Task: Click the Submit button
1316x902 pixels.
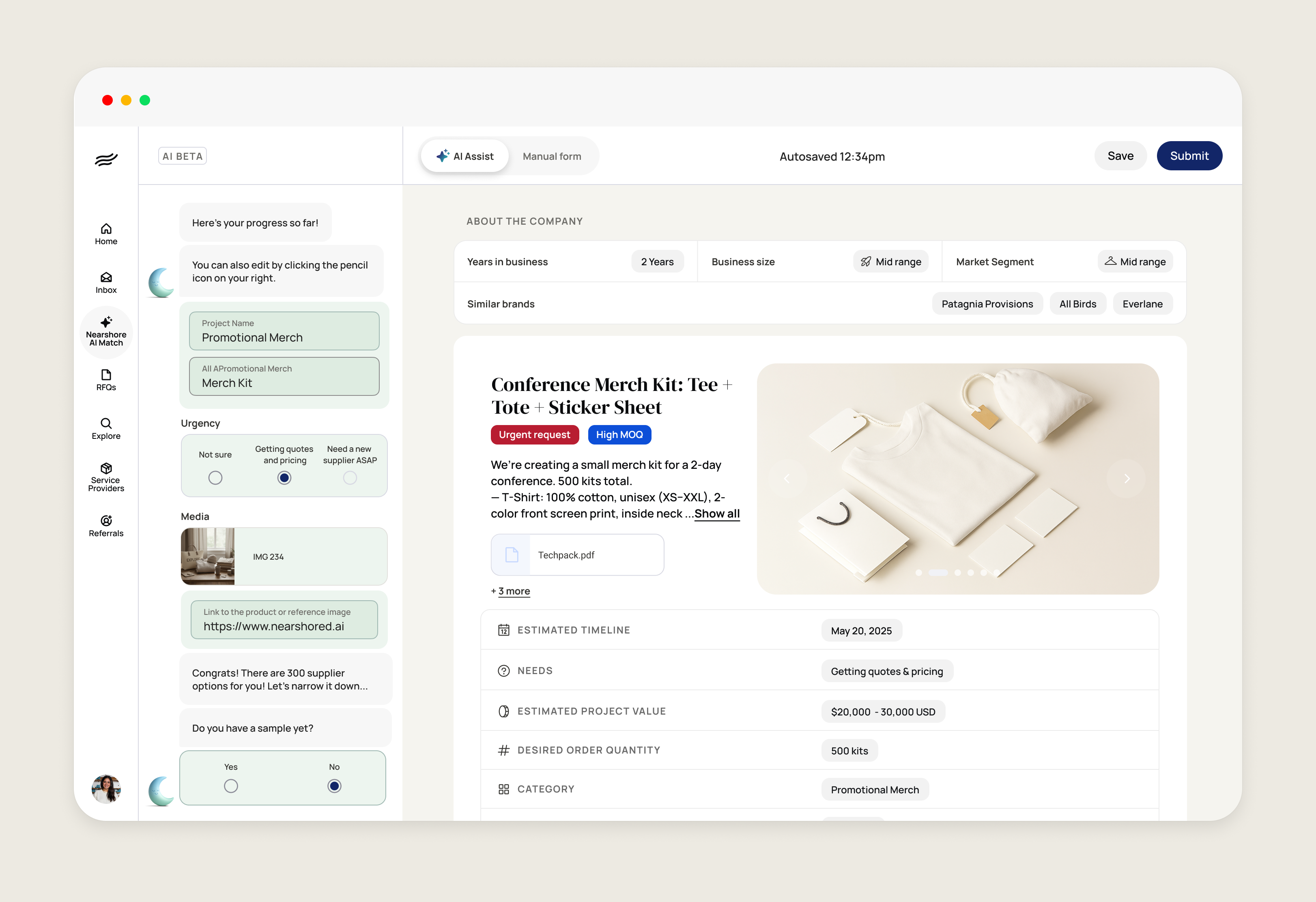Action: pyautogui.click(x=1189, y=156)
